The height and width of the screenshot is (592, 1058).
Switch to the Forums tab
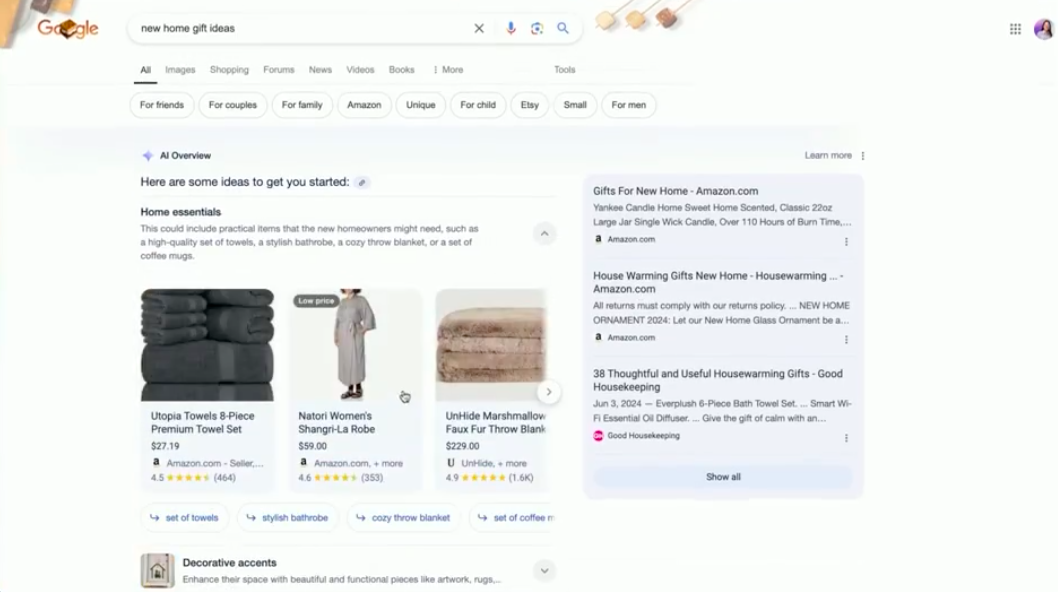click(x=279, y=70)
